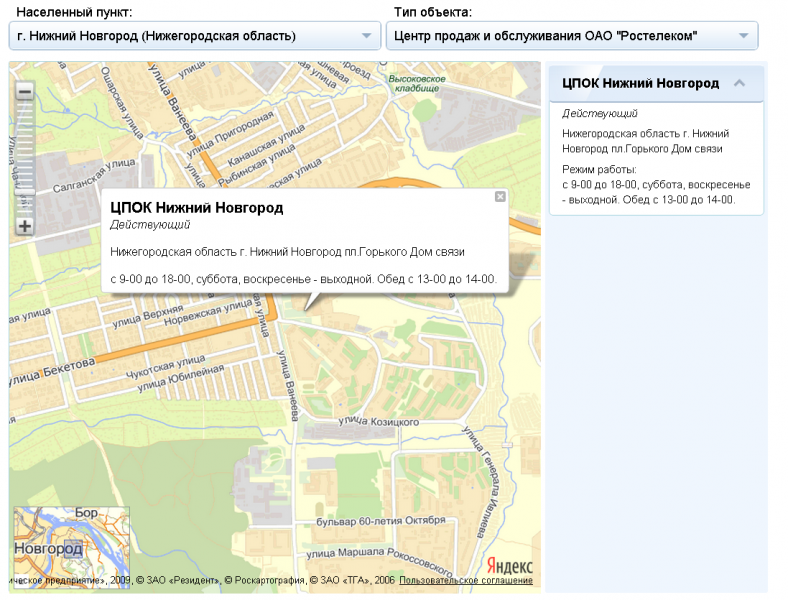Click the Режим работы label in sidebar
The height and width of the screenshot is (600, 788).
point(599,169)
